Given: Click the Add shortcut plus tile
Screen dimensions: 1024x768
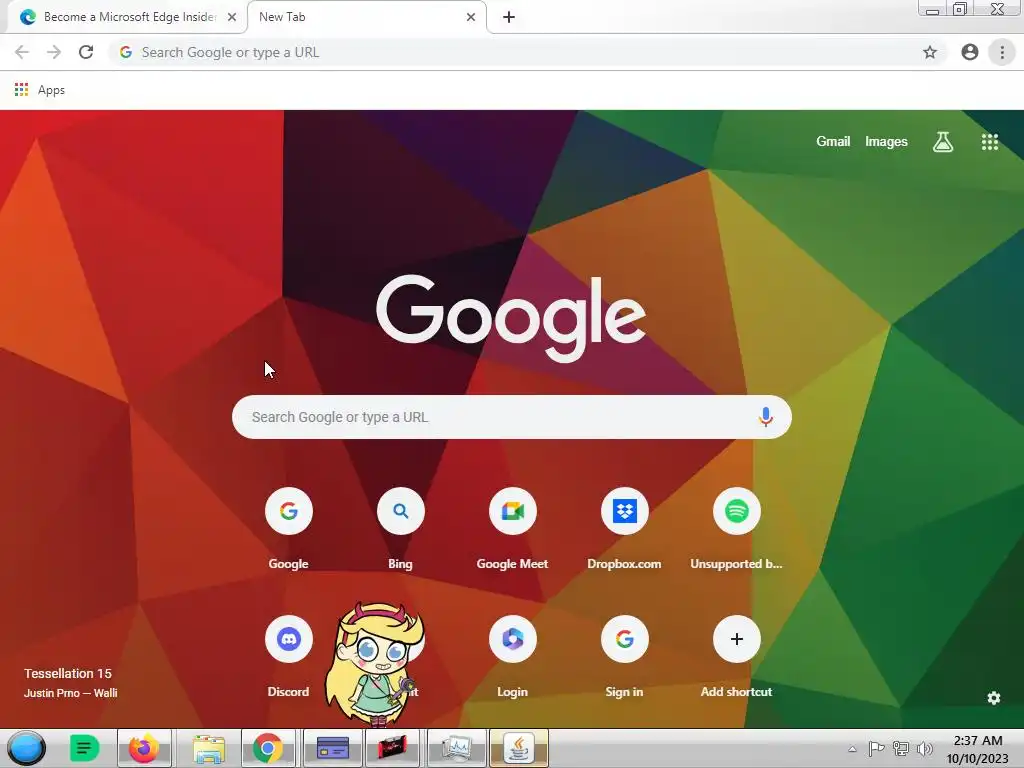Looking at the screenshot, I should (737, 639).
